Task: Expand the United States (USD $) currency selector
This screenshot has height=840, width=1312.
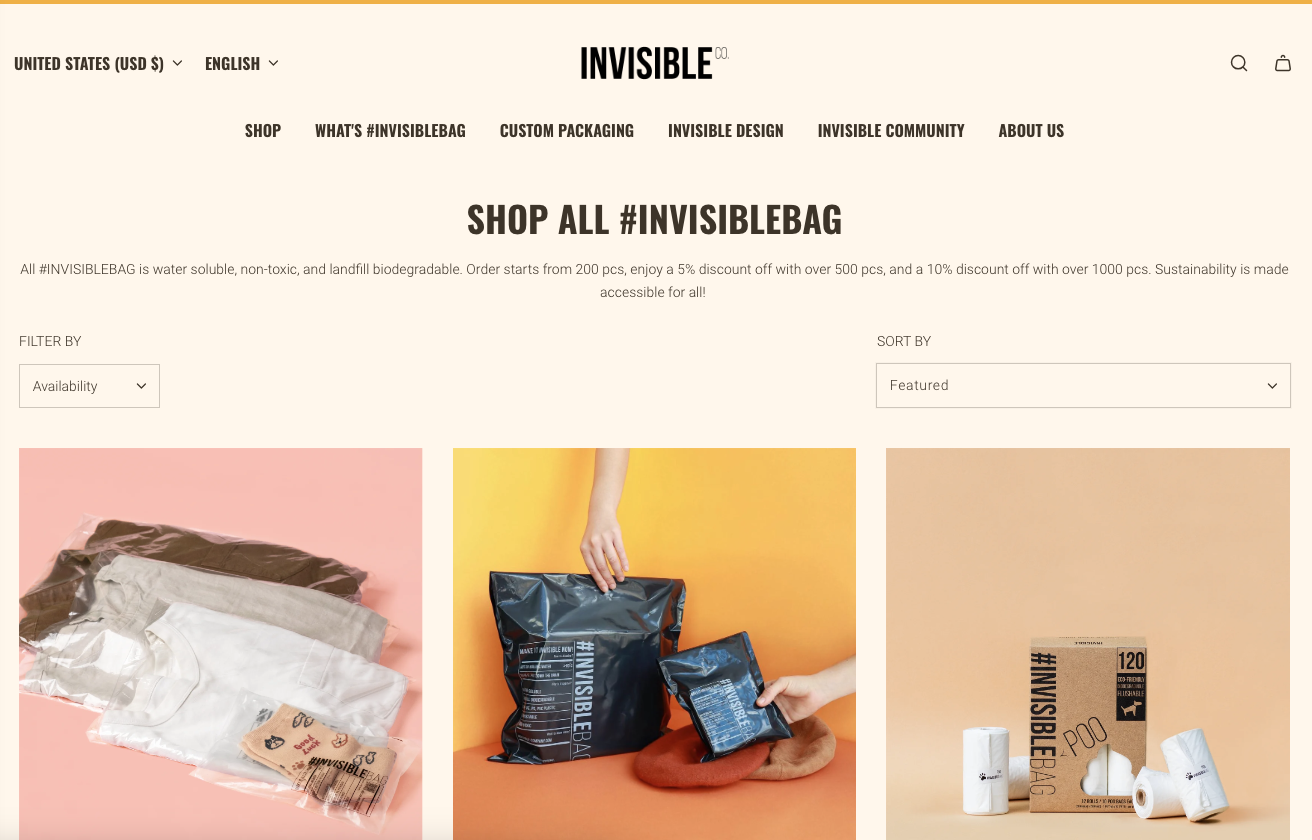Action: point(98,63)
